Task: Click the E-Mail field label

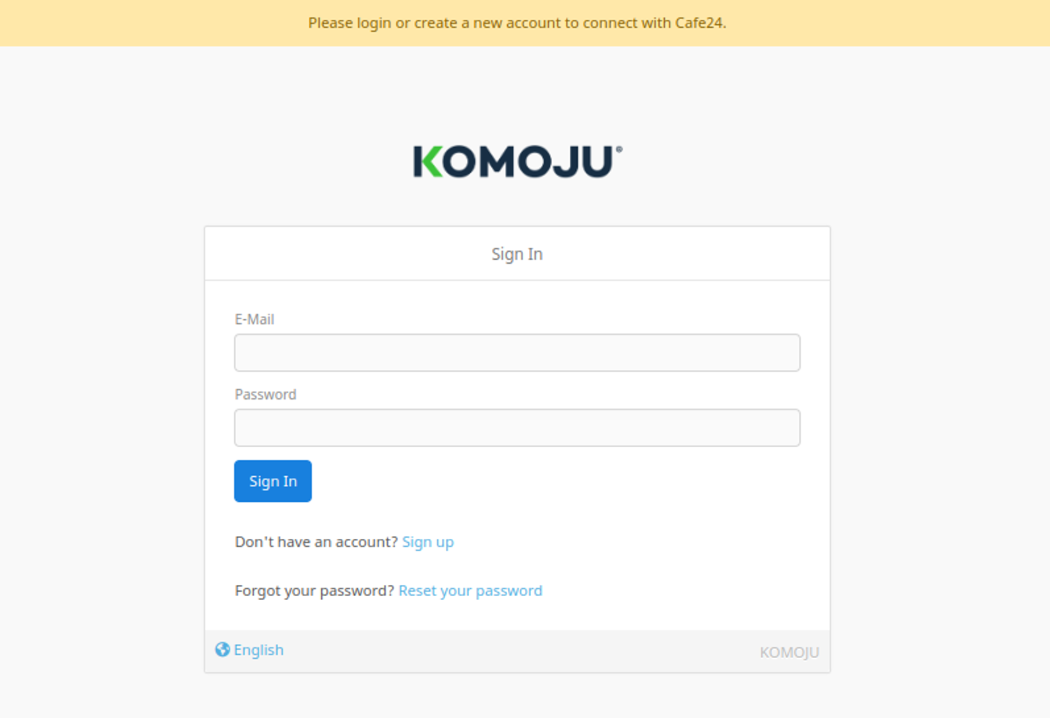Action: coord(254,320)
